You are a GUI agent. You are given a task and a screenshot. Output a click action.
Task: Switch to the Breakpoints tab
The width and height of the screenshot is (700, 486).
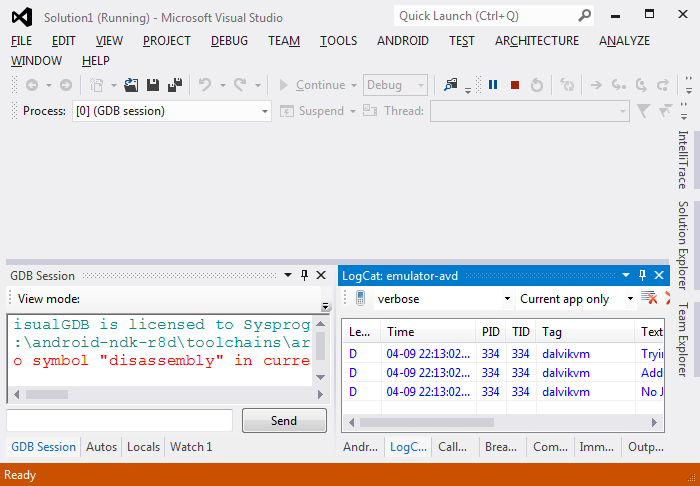click(501, 447)
